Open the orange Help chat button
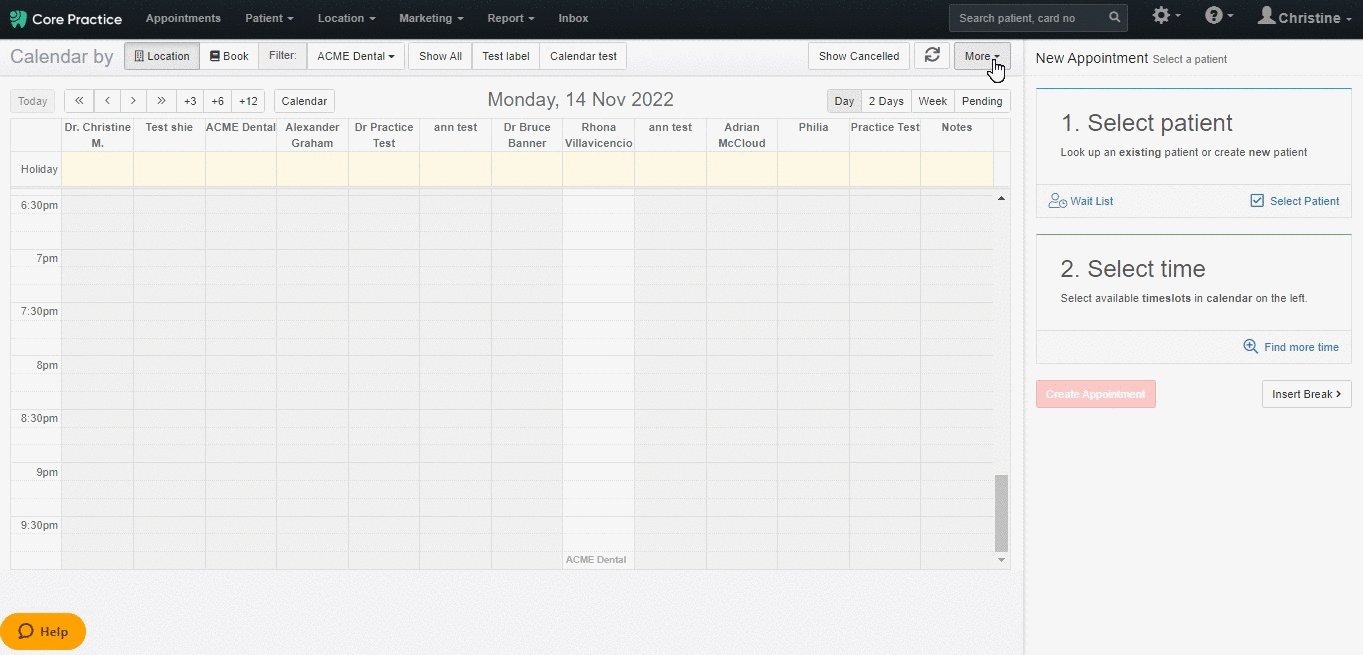This screenshot has height=655, width=1363. [43, 631]
